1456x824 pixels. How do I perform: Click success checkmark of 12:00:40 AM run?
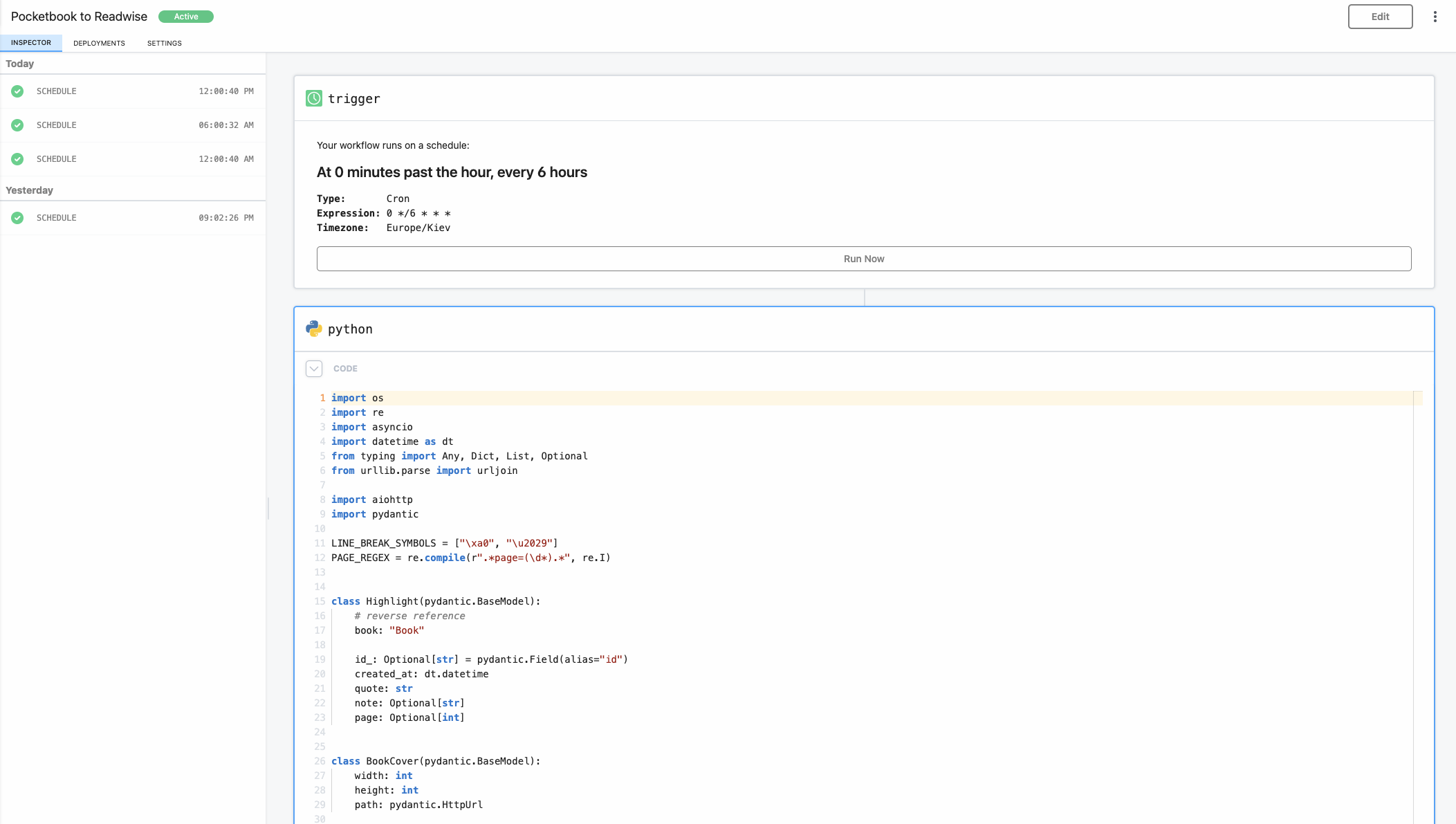(17, 159)
